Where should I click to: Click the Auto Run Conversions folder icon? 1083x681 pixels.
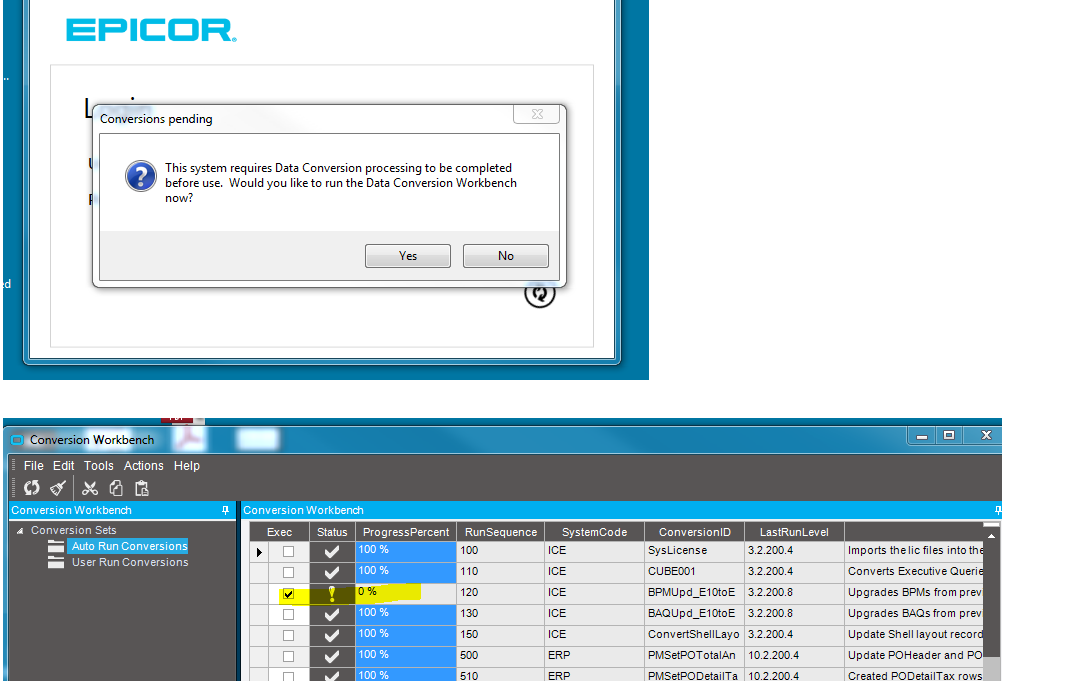click(x=56, y=546)
